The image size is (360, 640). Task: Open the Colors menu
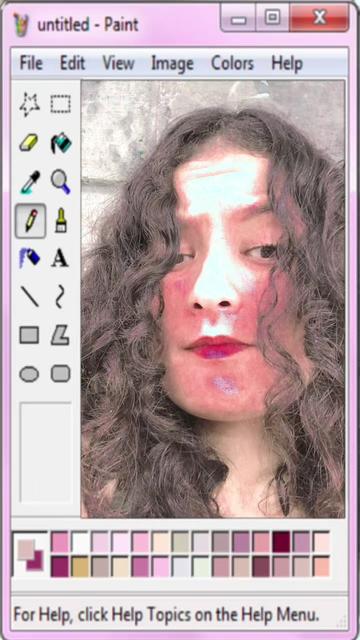pos(232,64)
